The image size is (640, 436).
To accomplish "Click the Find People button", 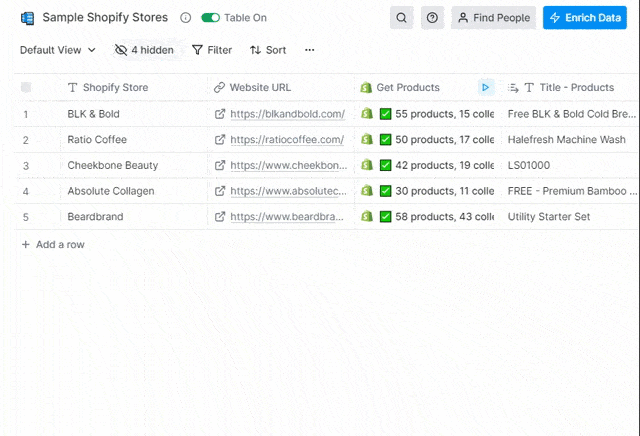I will 493,18.
